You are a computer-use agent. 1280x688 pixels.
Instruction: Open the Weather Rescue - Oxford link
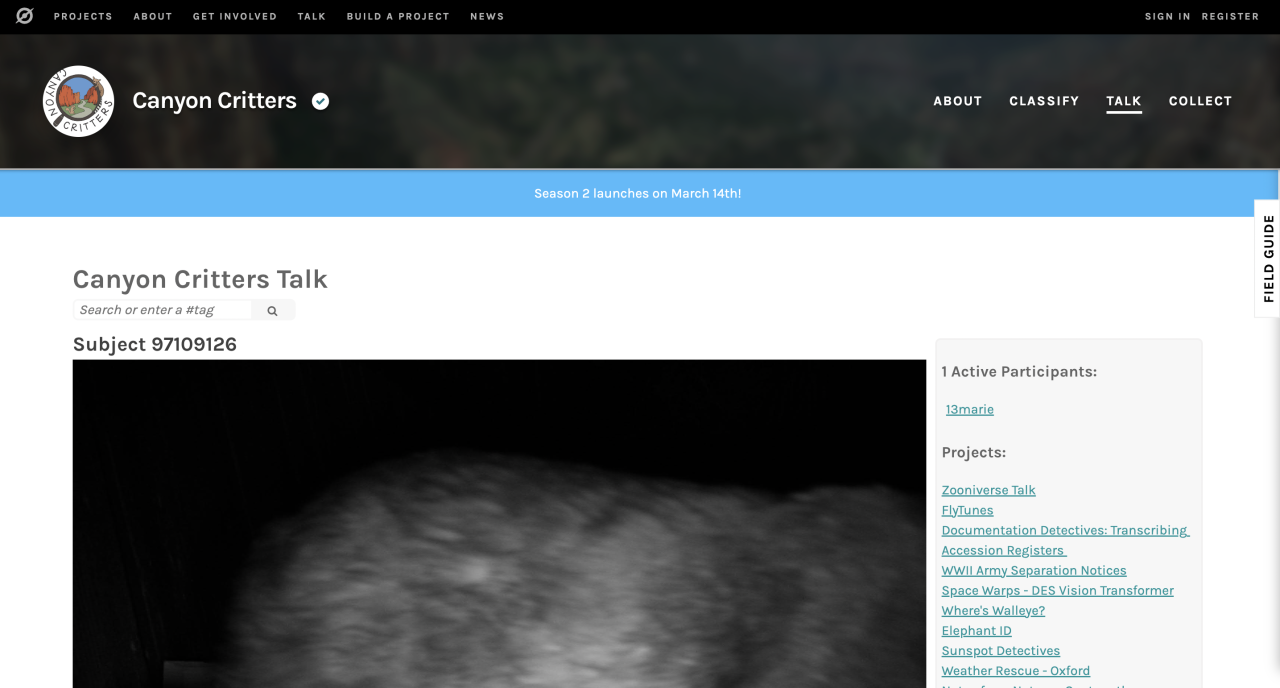coord(1016,671)
